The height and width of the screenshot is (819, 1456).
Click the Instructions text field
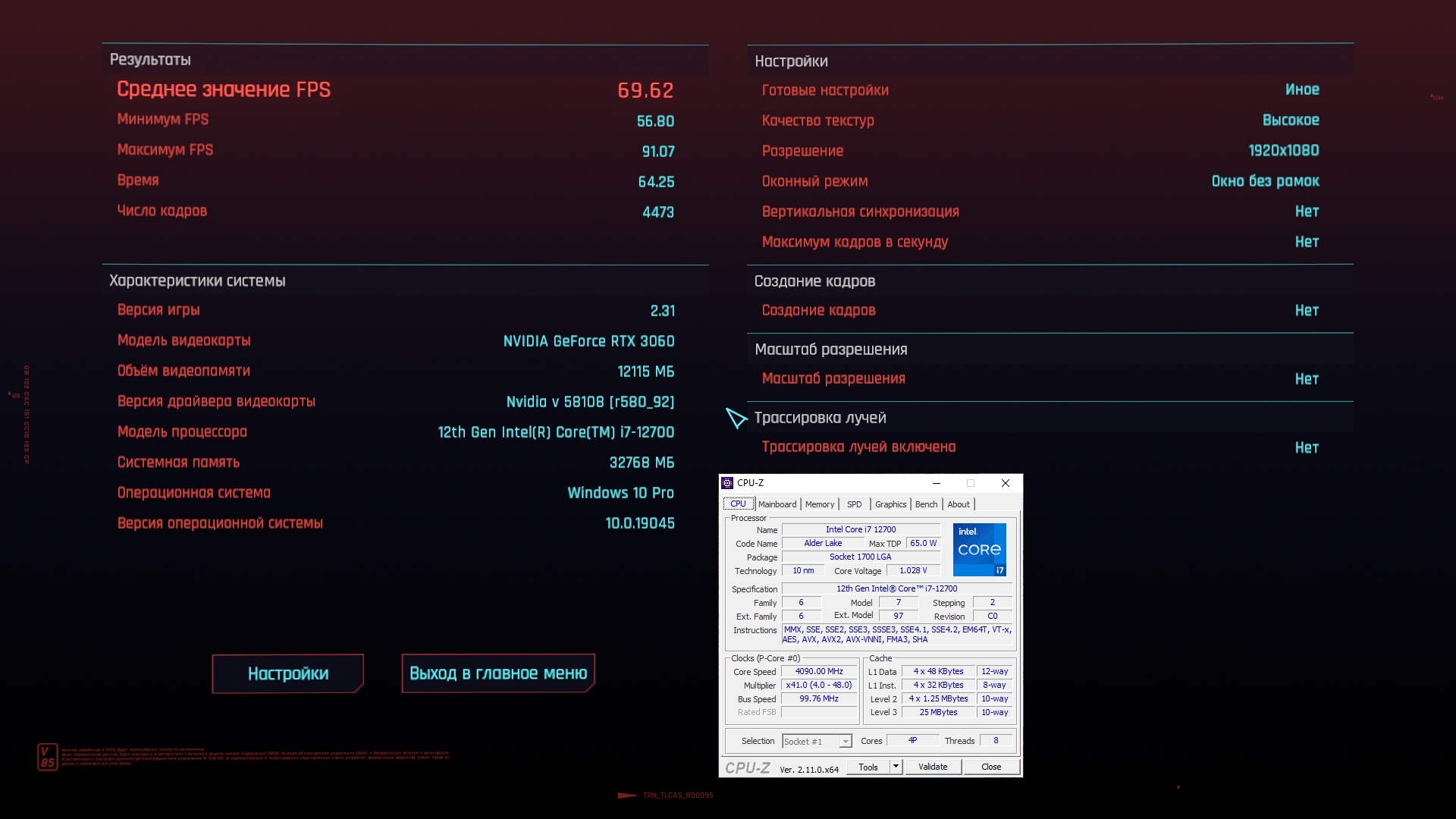[898, 635]
